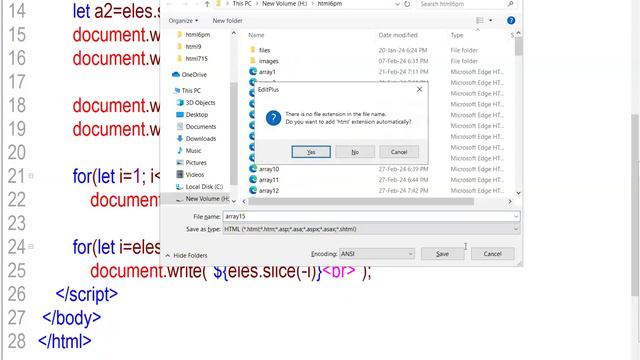Select html715 folder in navigation pane
The image size is (640, 360).
tap(196, 58)
